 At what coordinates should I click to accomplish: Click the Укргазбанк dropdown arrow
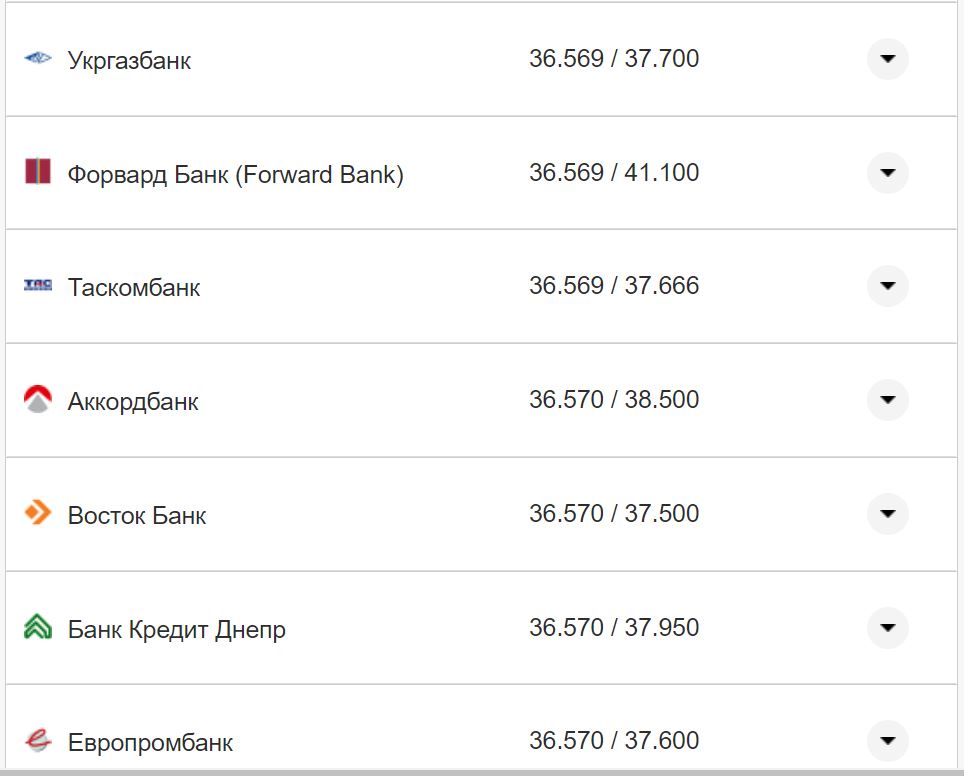(x=887, y=59)
